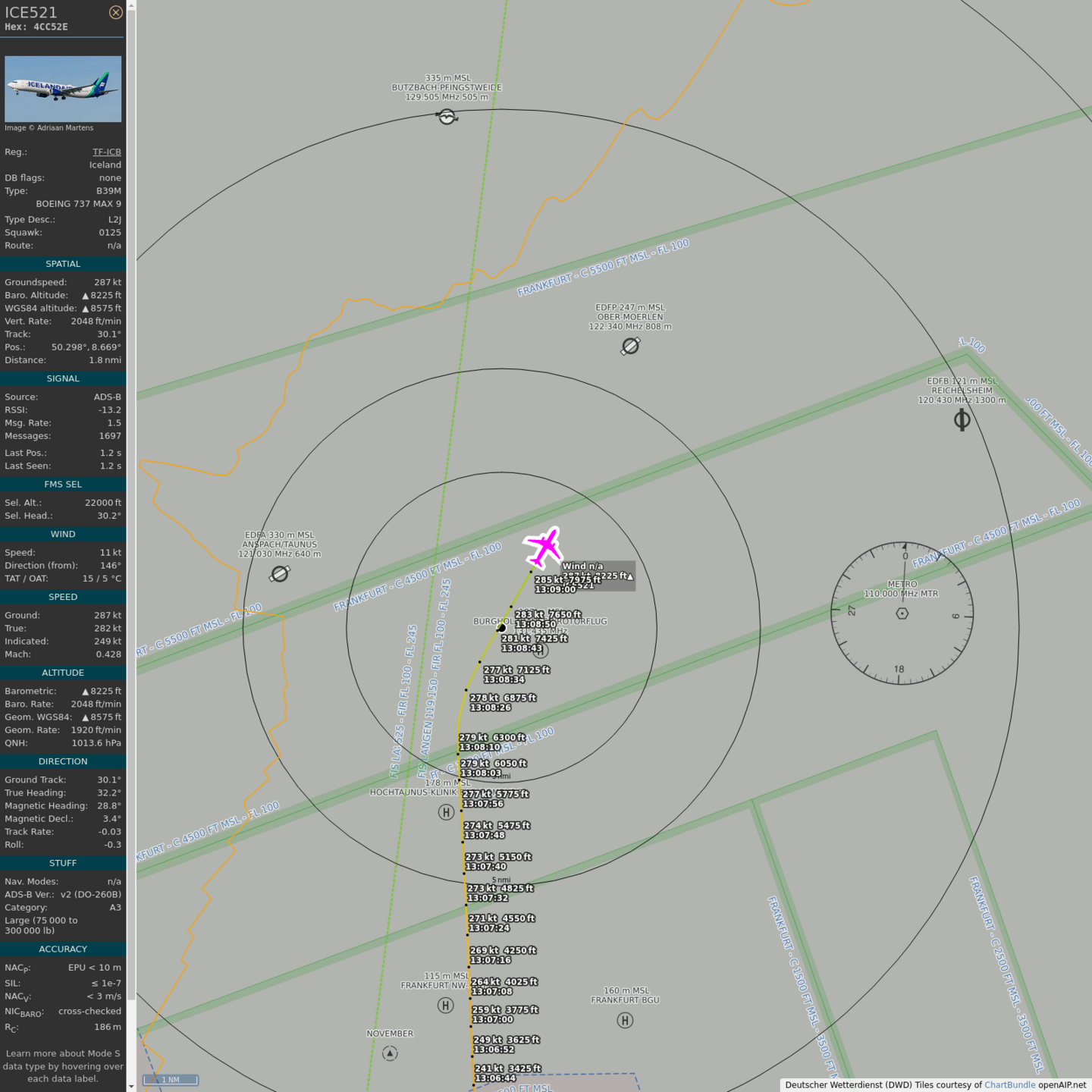Click the Hochtaunus-Klinik heliport H symbol
1092x1092 pixels.
[446, 812]
